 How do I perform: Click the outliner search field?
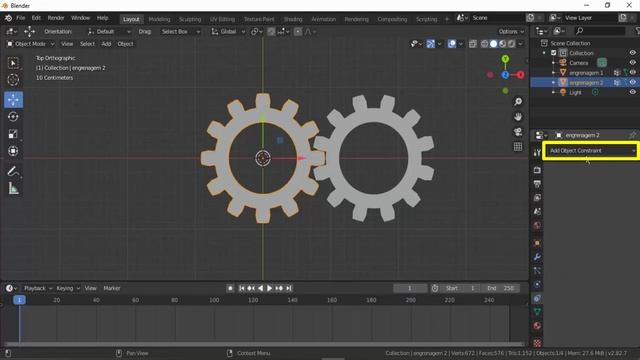point(599,31)
